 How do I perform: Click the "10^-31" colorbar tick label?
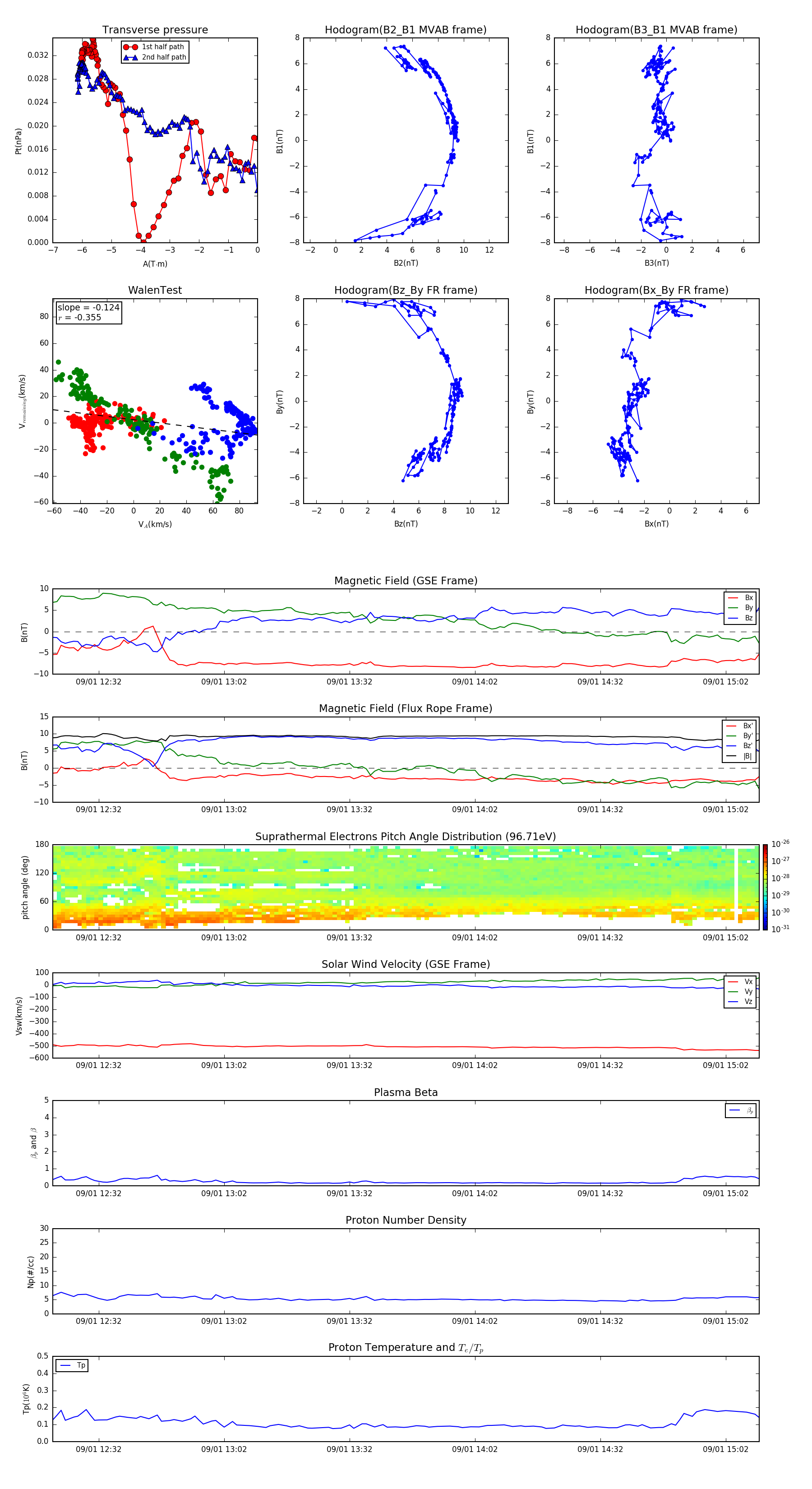coord(780,929)
